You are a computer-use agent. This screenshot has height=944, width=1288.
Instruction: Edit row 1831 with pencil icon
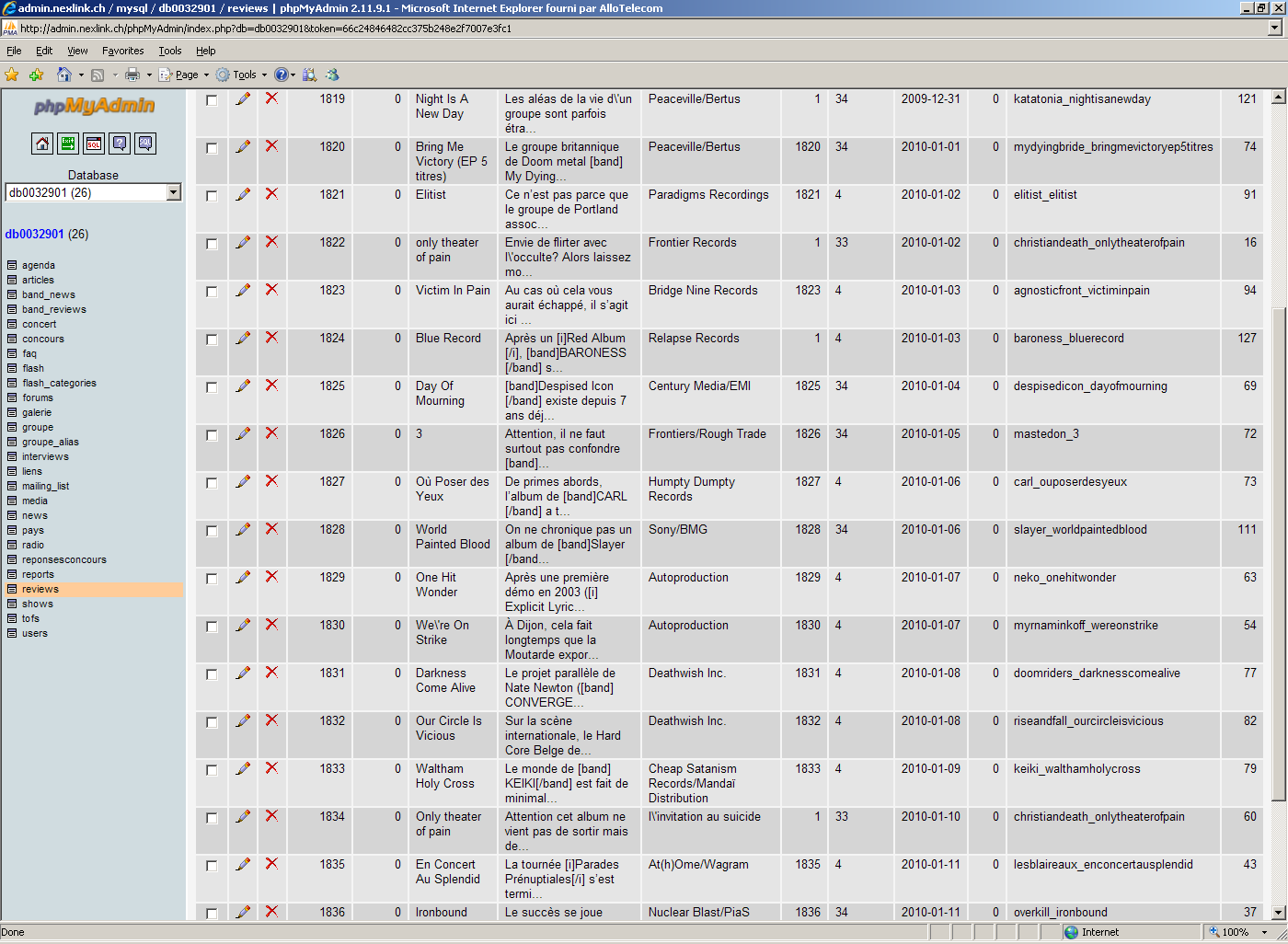tap(243, 673)
